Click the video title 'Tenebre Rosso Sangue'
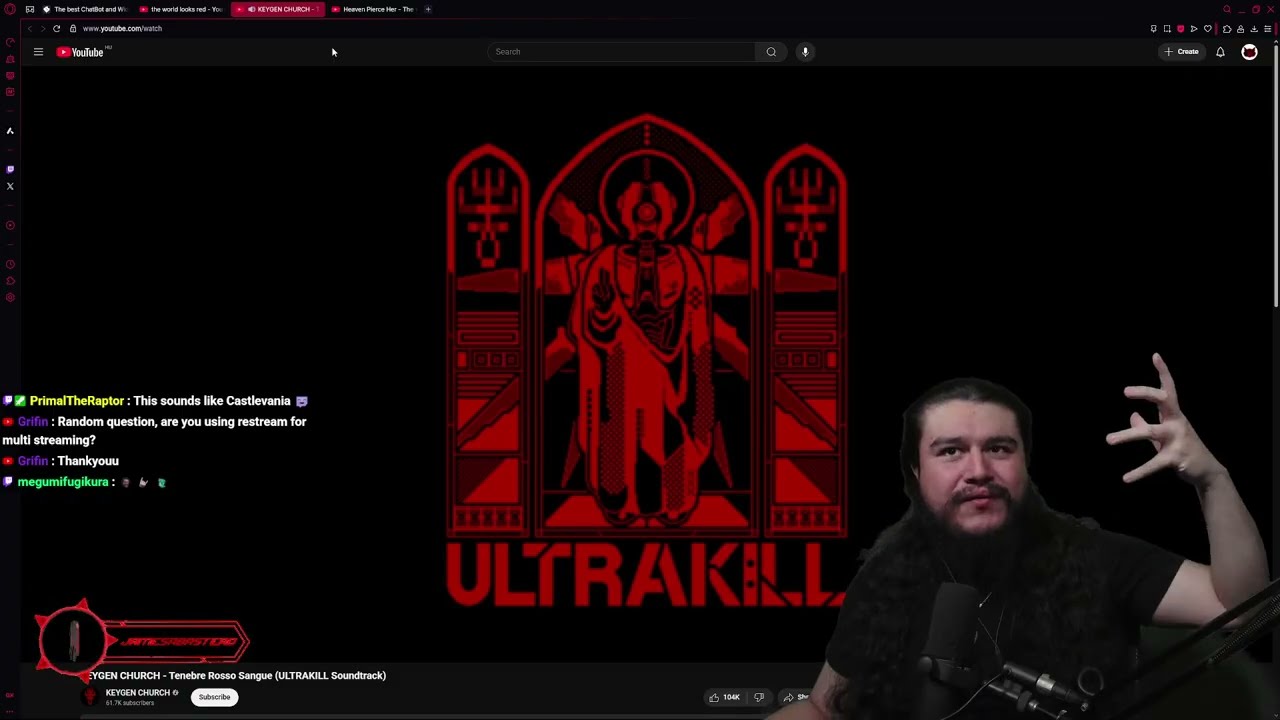Viewport: 1280px width, 720px height. coord(237,676)
